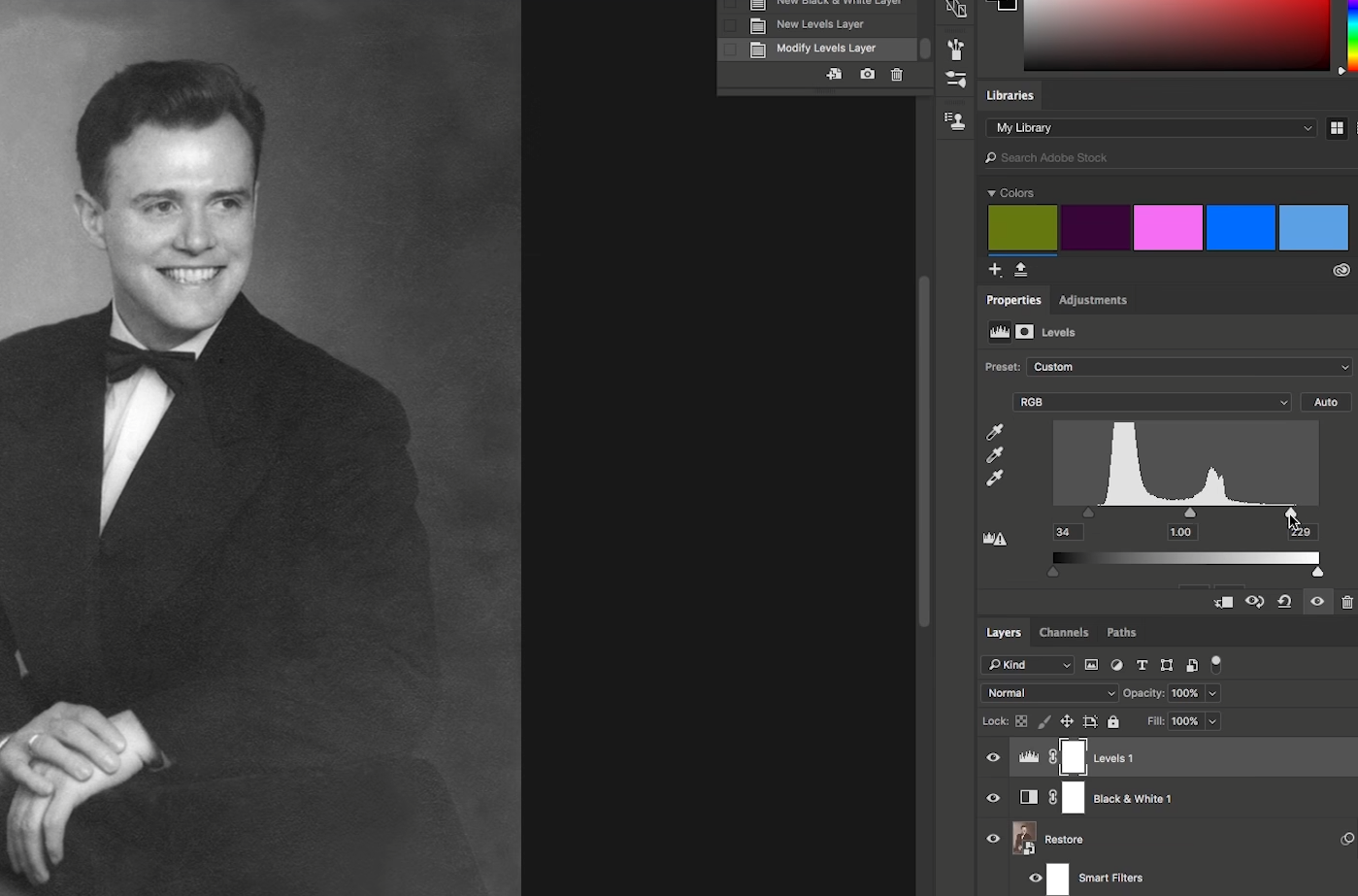Image resolution: width=1358 pixels, height=896 pixels.
Task: Select the pink swatch in Libraries Colors
Action: point(1168,227)
